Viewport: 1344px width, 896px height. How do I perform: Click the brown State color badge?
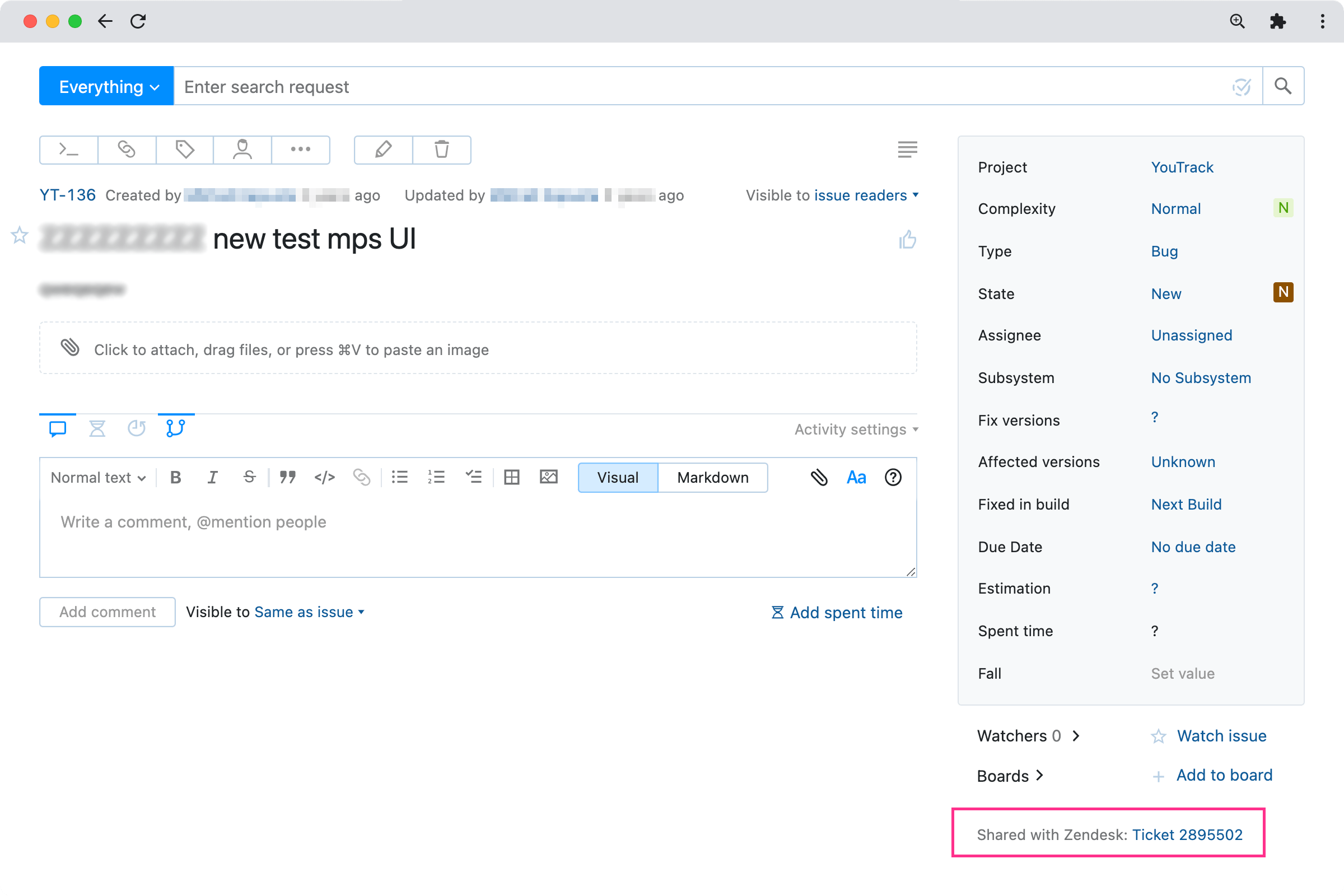tap(1283, 292)
